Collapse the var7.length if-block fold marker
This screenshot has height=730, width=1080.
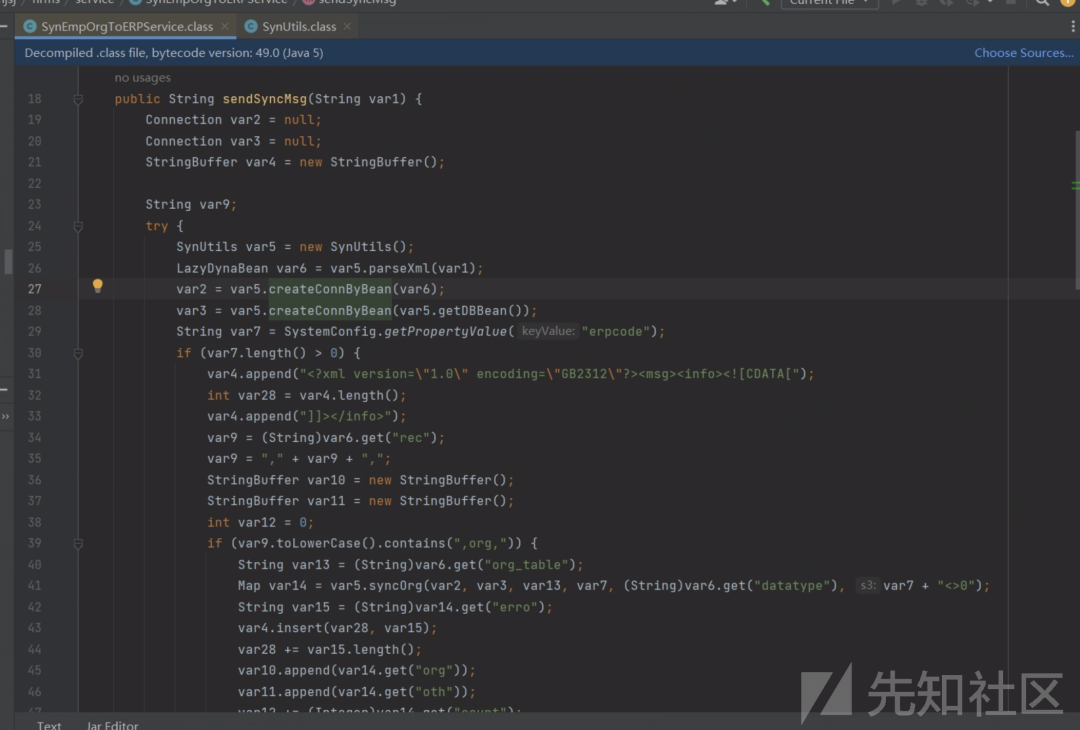tap(78, 353)
